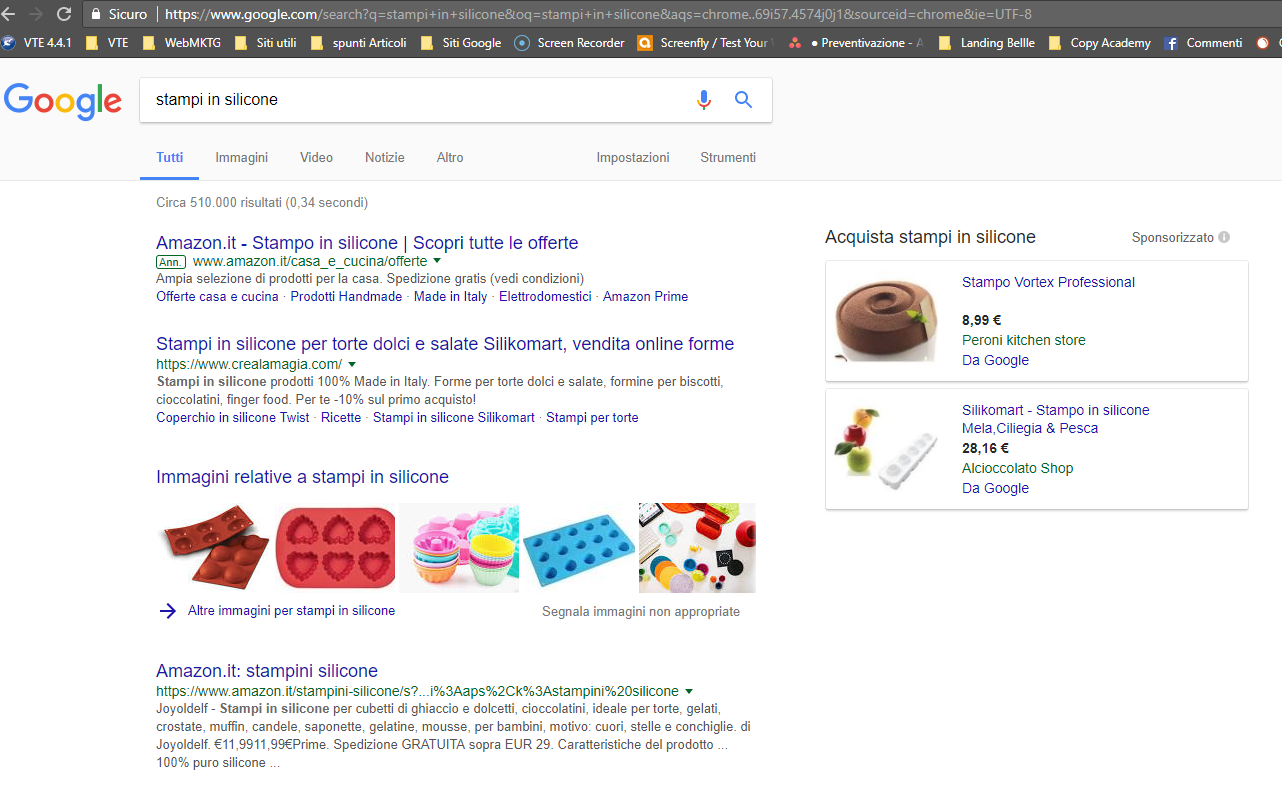The width and height of the screenshot is (1282, 787).
Task: Open the mixed silicone kitchen items image
Action: click(x=697, y=548)
